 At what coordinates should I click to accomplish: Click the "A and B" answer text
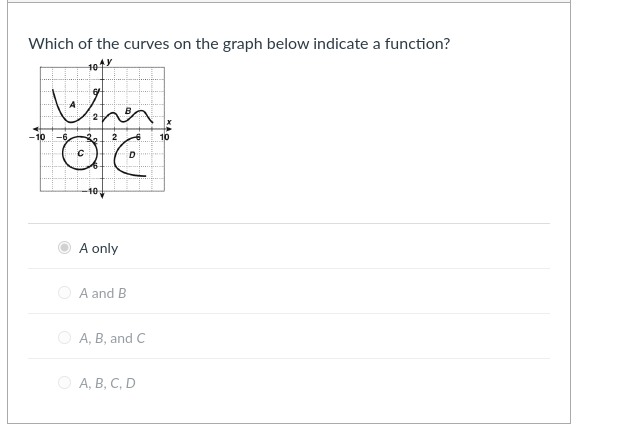coord(103,293)
